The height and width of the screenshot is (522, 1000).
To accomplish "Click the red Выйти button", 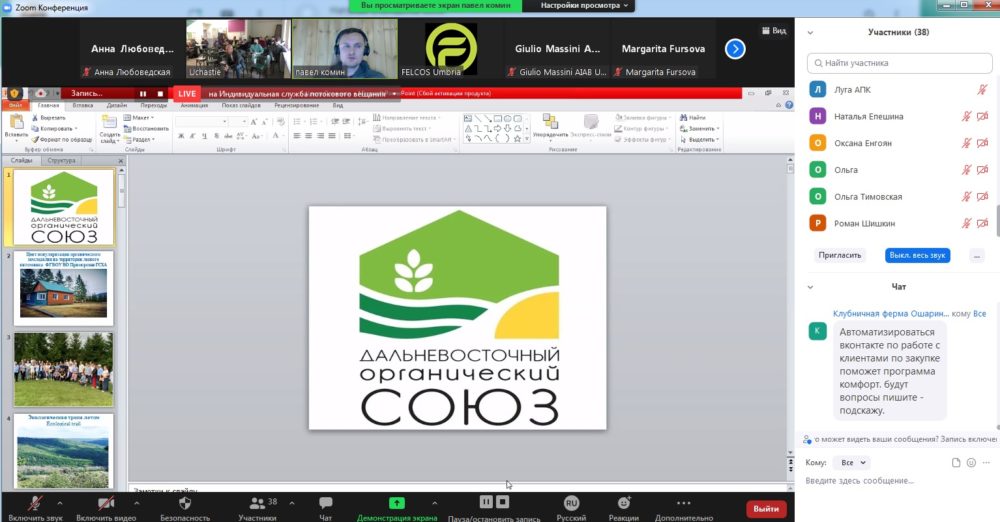I will [x=766, y=509].
